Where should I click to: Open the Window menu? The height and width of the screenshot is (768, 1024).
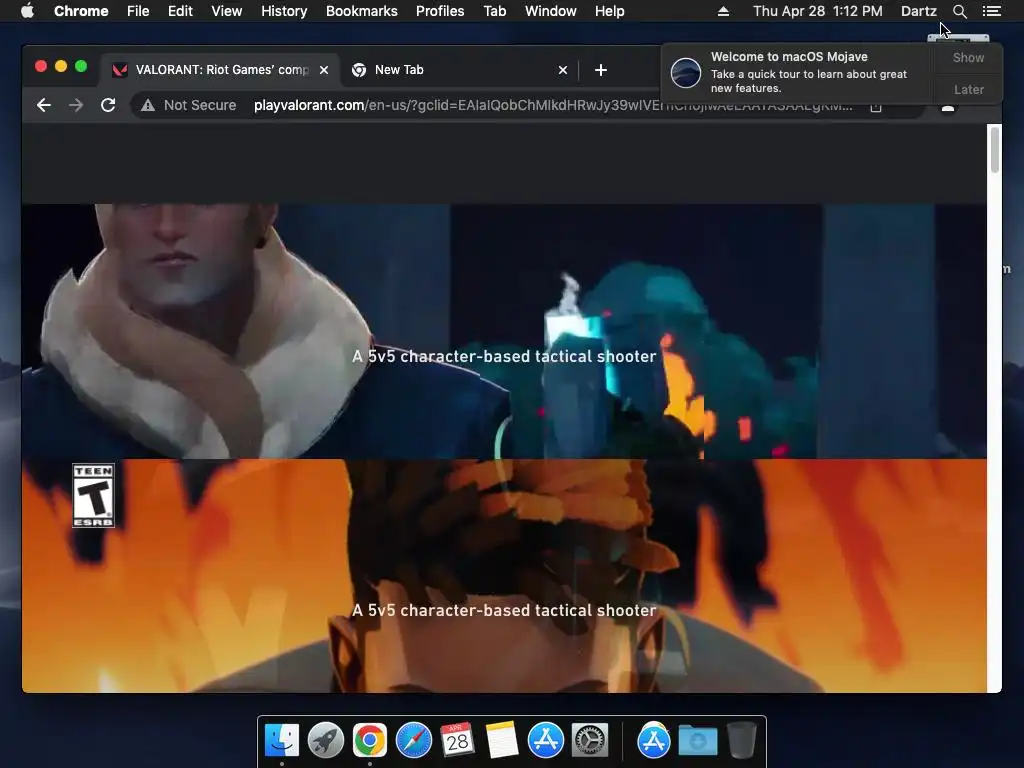pyautogui.click(x=551, y=11)
